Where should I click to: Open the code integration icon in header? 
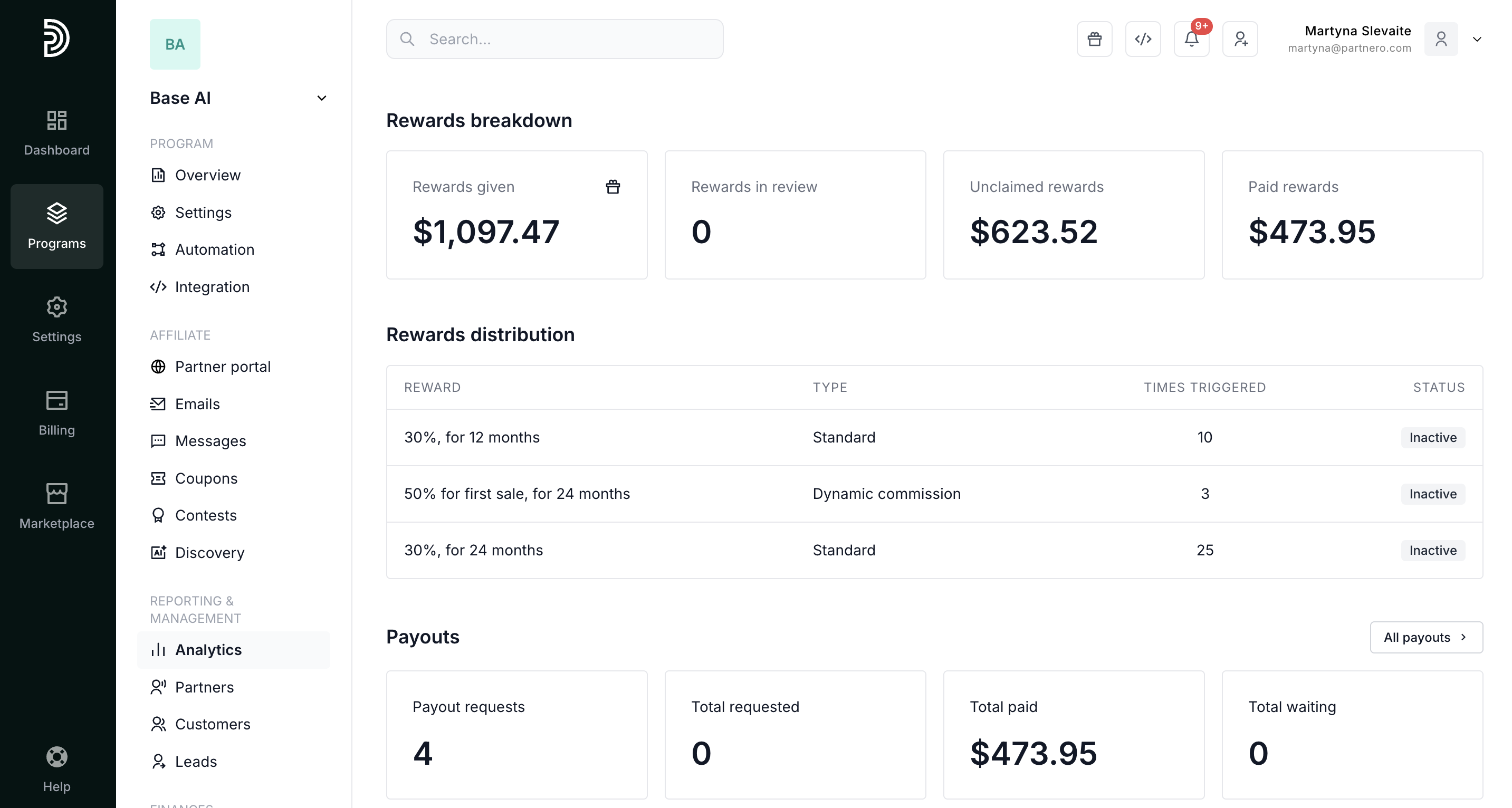click(x=1143, y=40)
